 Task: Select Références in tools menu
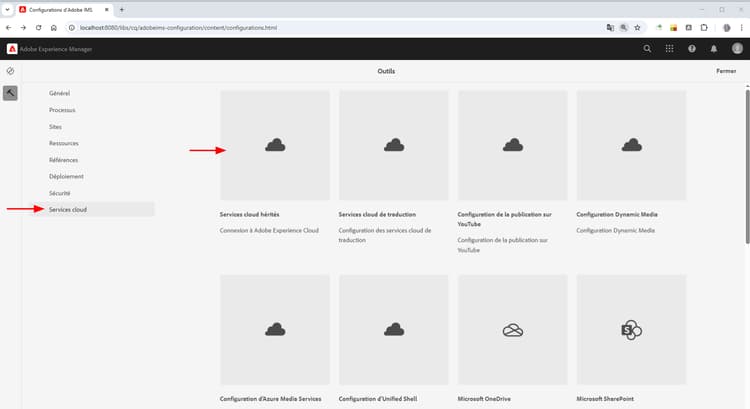64,160
